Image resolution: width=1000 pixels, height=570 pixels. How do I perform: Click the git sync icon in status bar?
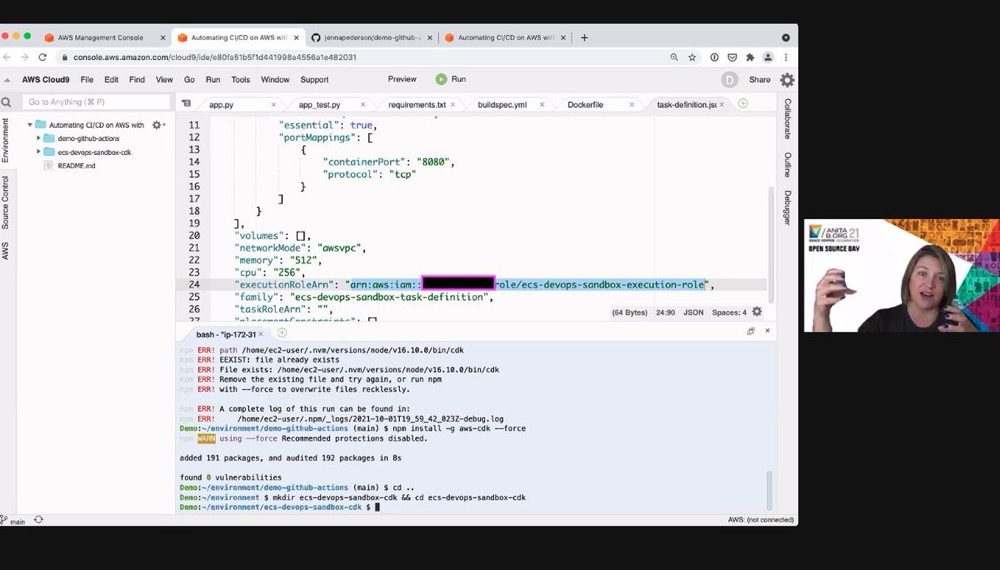pos(38,520)
